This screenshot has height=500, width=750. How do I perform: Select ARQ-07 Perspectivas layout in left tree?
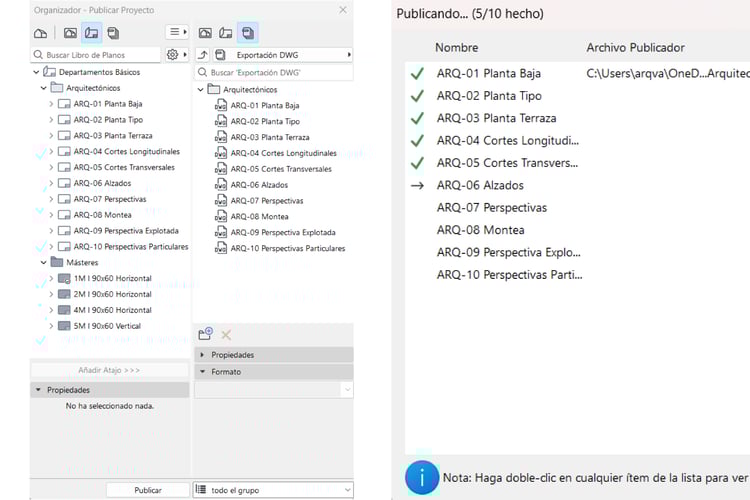click(110, 199)
